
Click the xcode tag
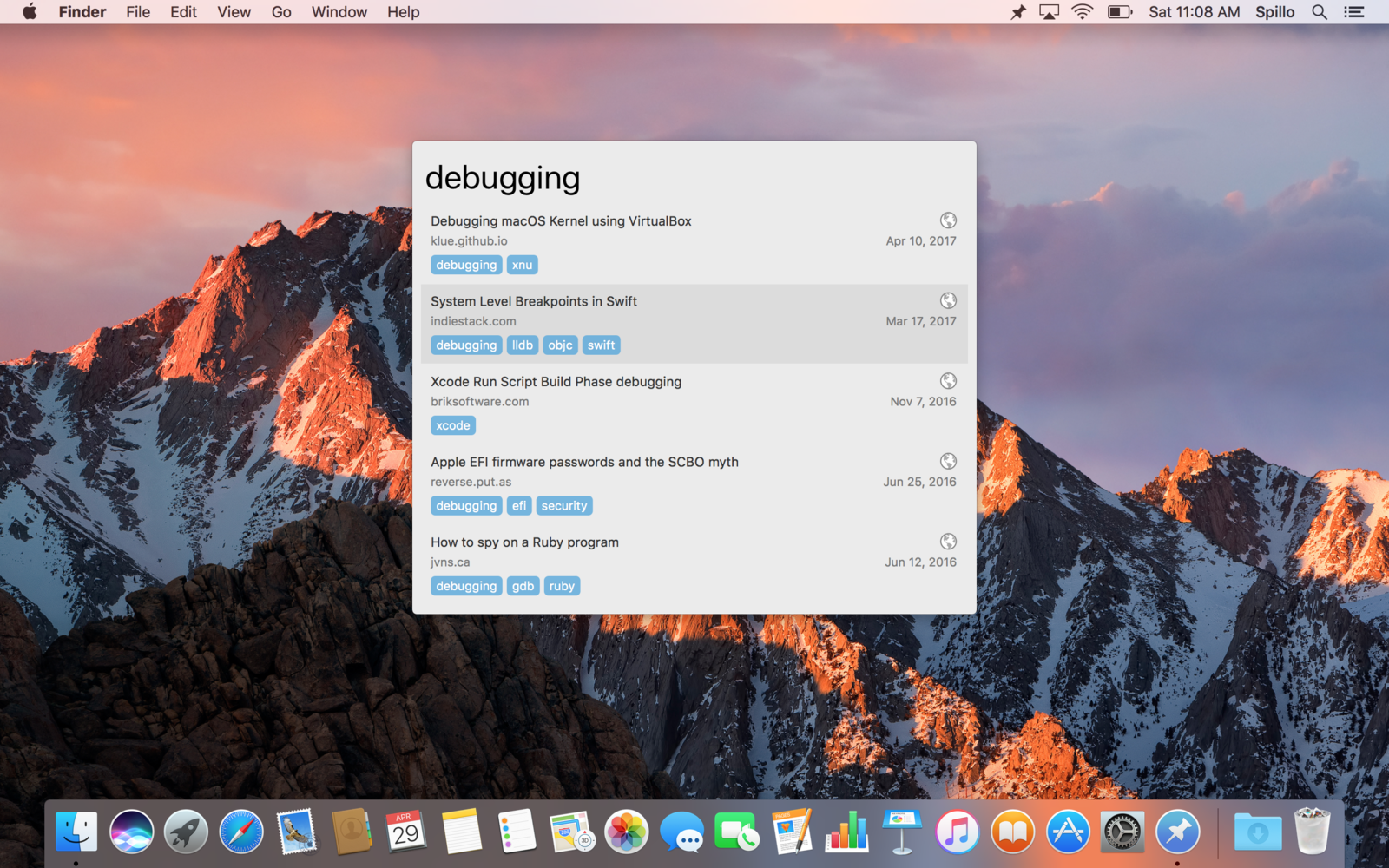point(453,425)
